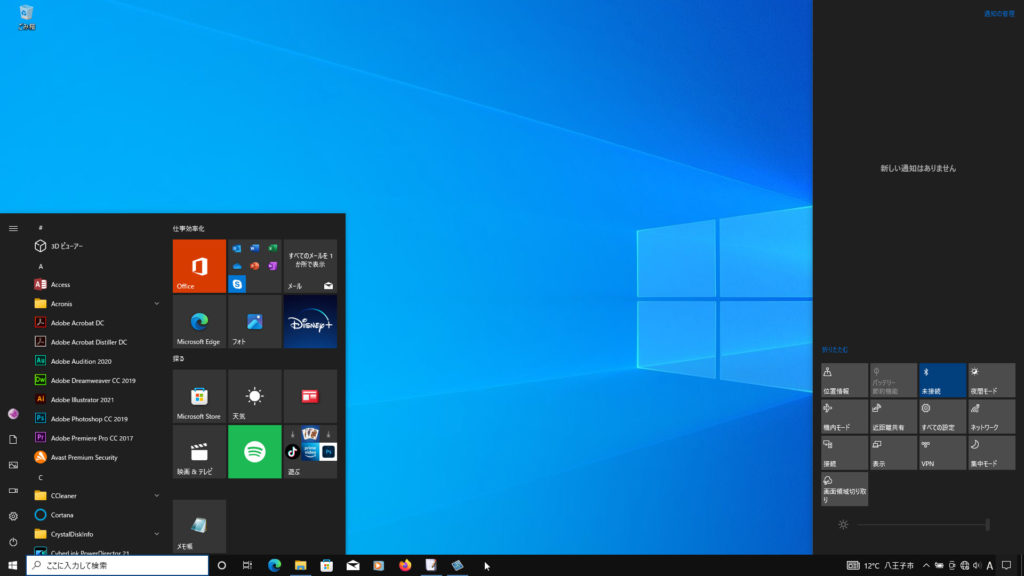Click the Firefox icon in the taskbar
The width and height of the screenshot is (1024, 576).
click(x=405, y=565)
